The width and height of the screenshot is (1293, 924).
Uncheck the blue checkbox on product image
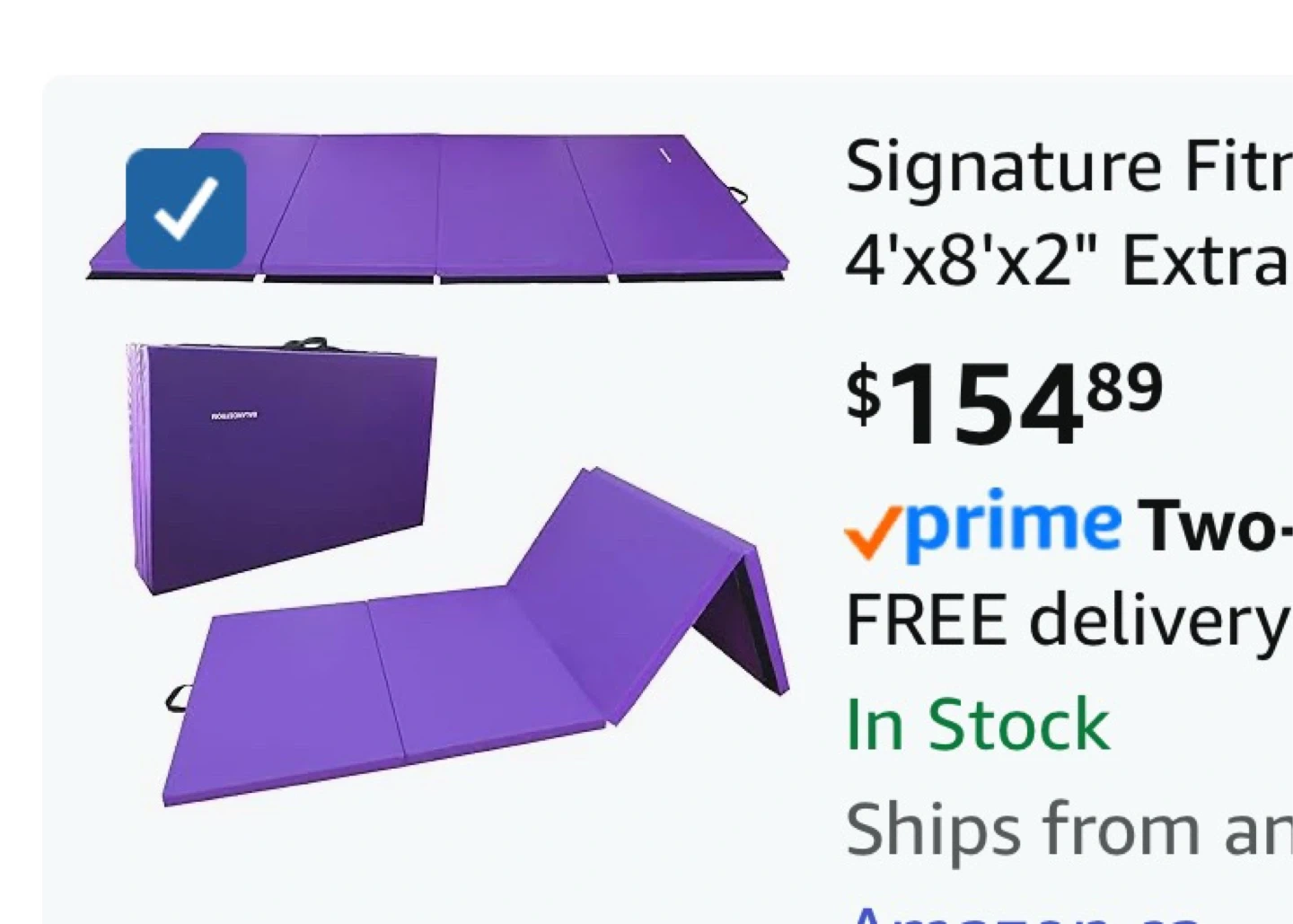[x=186, y=207]
